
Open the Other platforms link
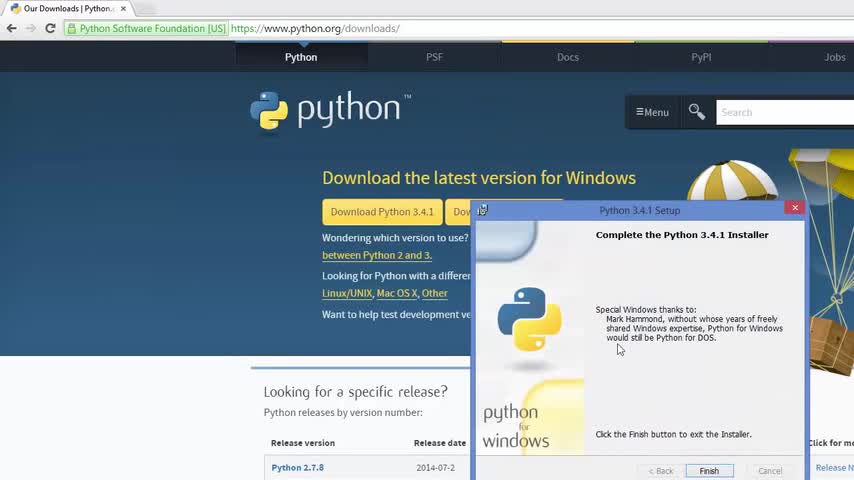435,293
